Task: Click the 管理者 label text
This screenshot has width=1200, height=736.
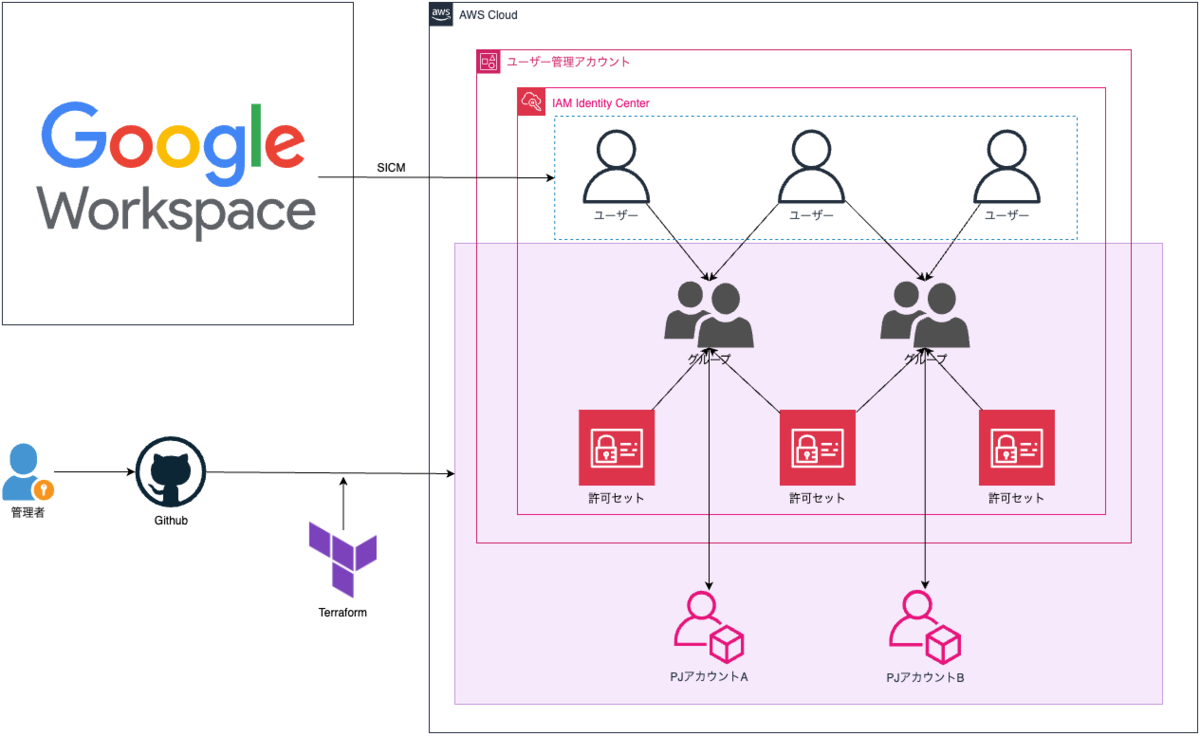Action: point(28,513)
